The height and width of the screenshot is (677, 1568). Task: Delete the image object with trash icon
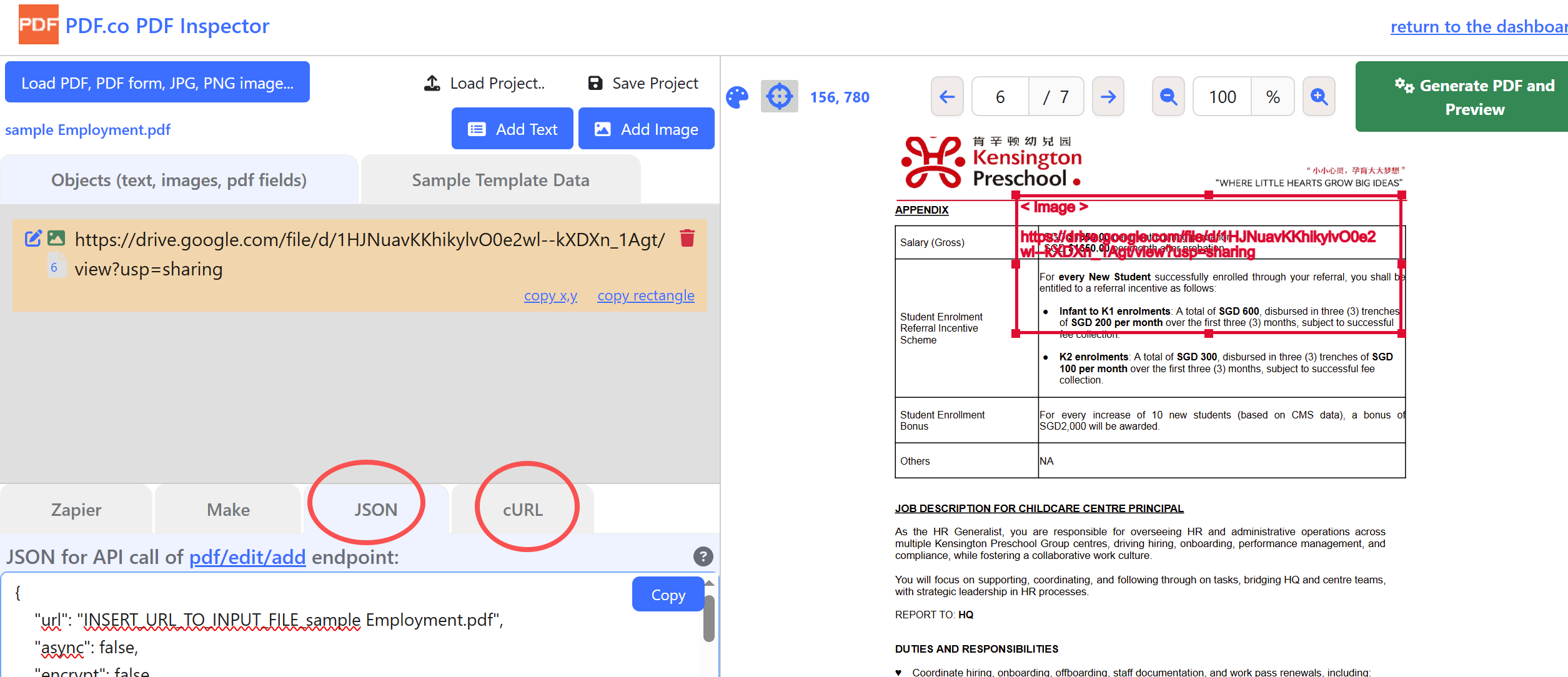click(x=687, y=238)
